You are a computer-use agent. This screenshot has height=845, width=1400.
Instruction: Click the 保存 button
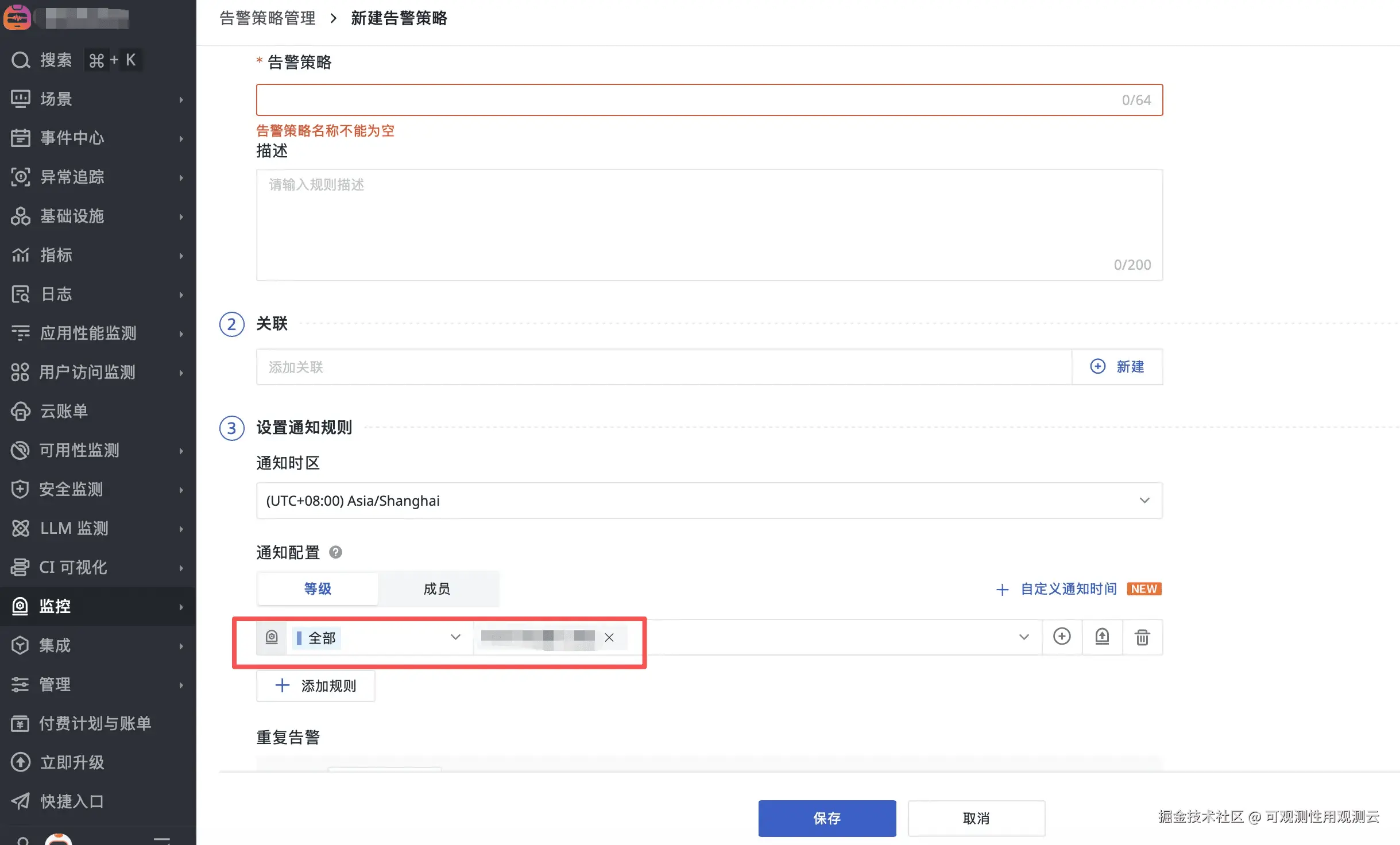pyautogui.click(x=827, y=818)
